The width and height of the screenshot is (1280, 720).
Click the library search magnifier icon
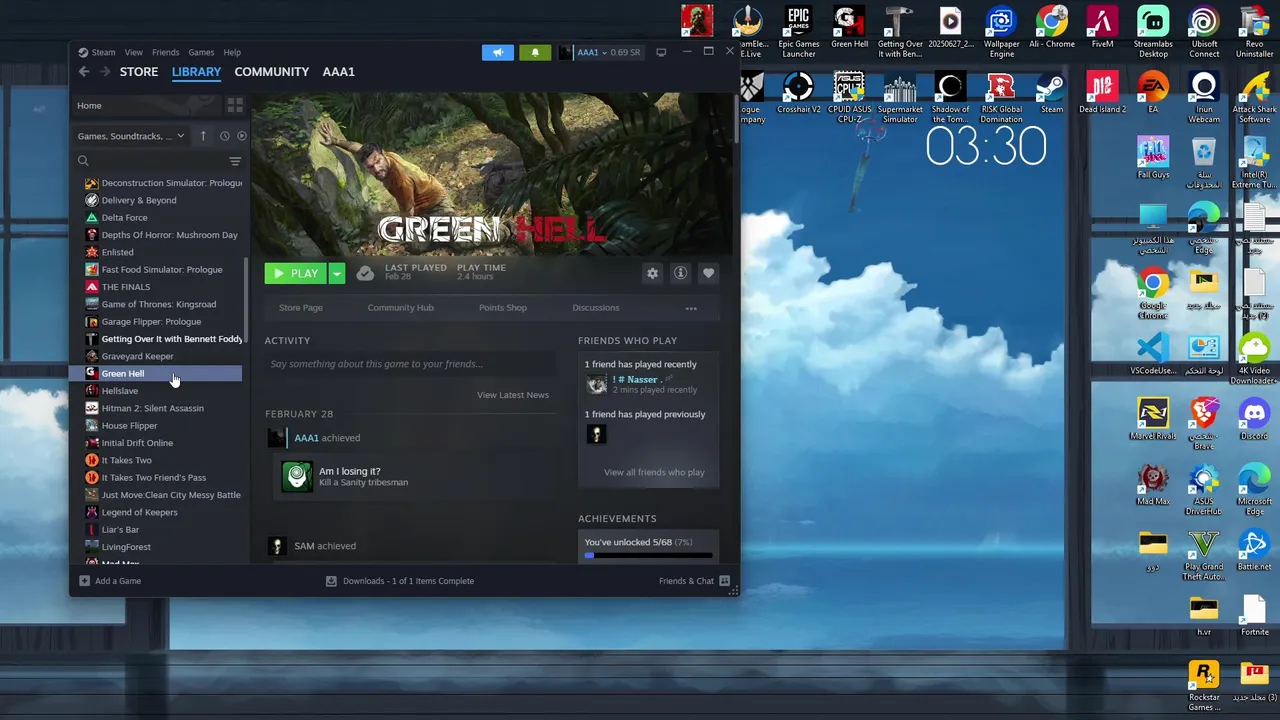[x=83, y=161]
